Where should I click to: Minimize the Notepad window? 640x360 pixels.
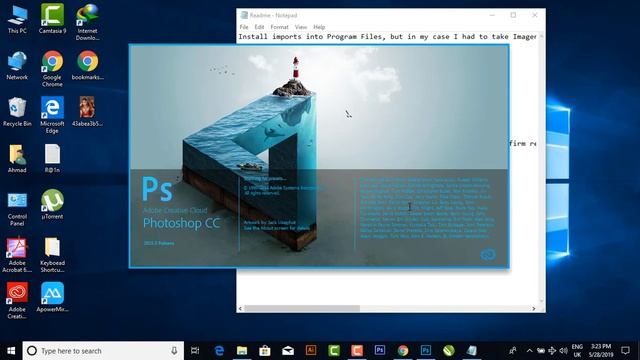(x=492, y=15)
